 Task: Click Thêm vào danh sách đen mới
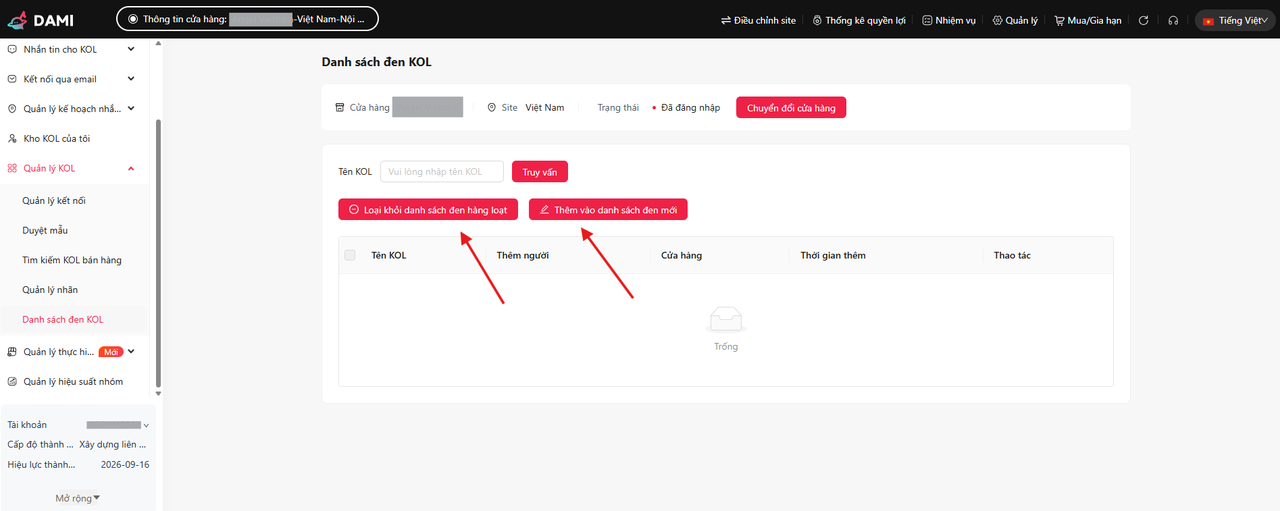pyautogui.click(x=608, y=210)
